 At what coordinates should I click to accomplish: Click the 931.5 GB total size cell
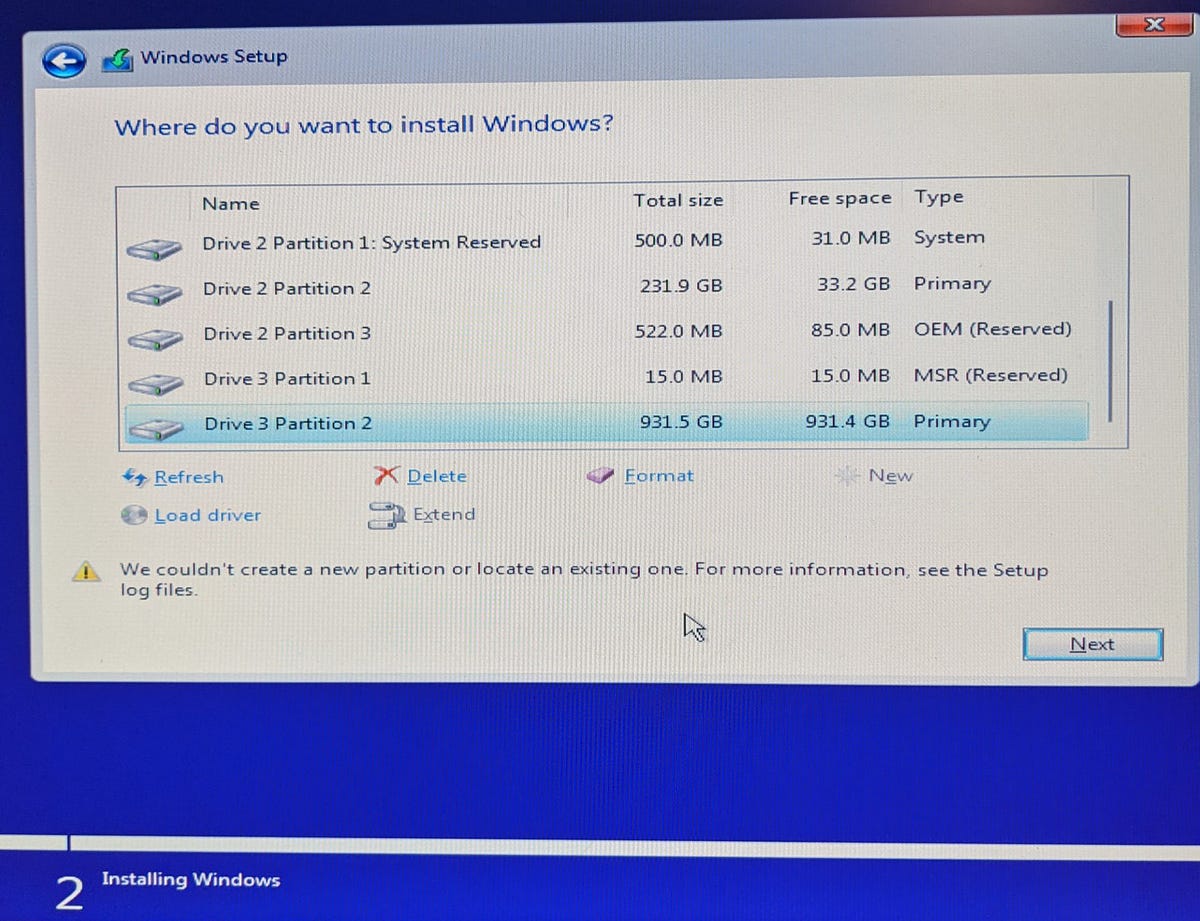681,422
